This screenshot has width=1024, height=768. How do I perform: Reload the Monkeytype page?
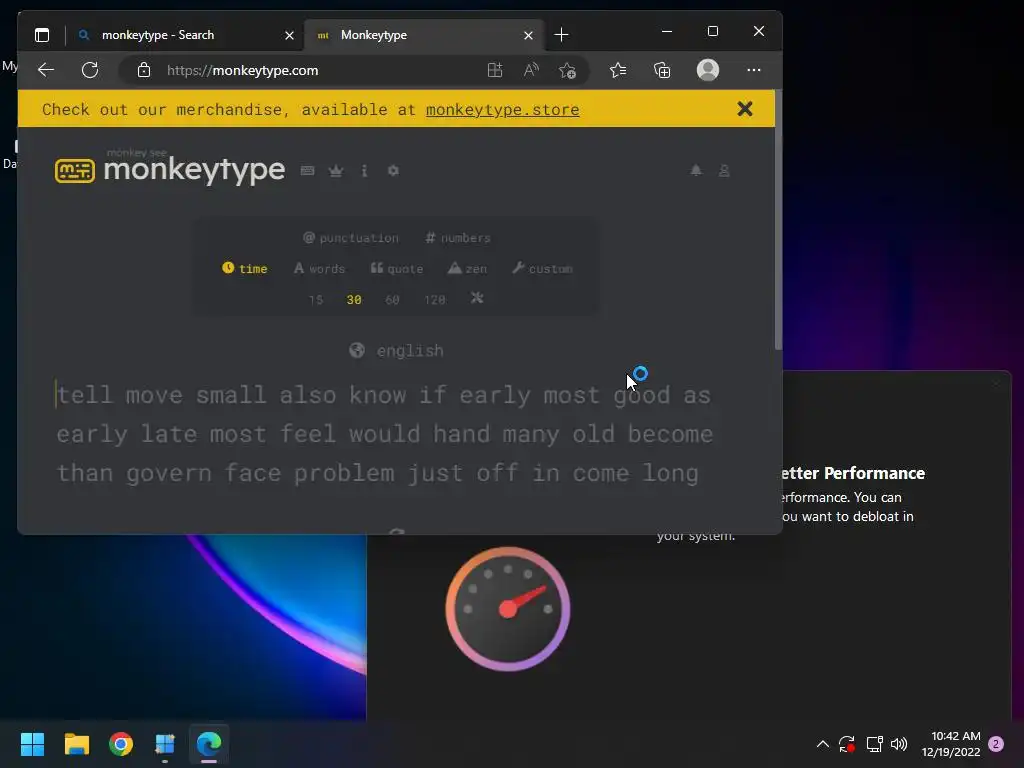90,70
